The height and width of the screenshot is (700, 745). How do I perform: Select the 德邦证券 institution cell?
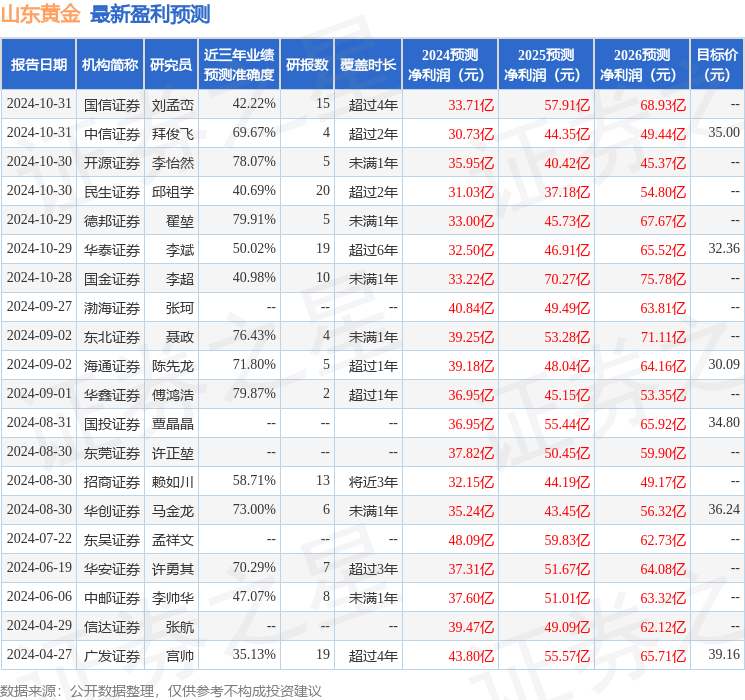pos(112,221)
